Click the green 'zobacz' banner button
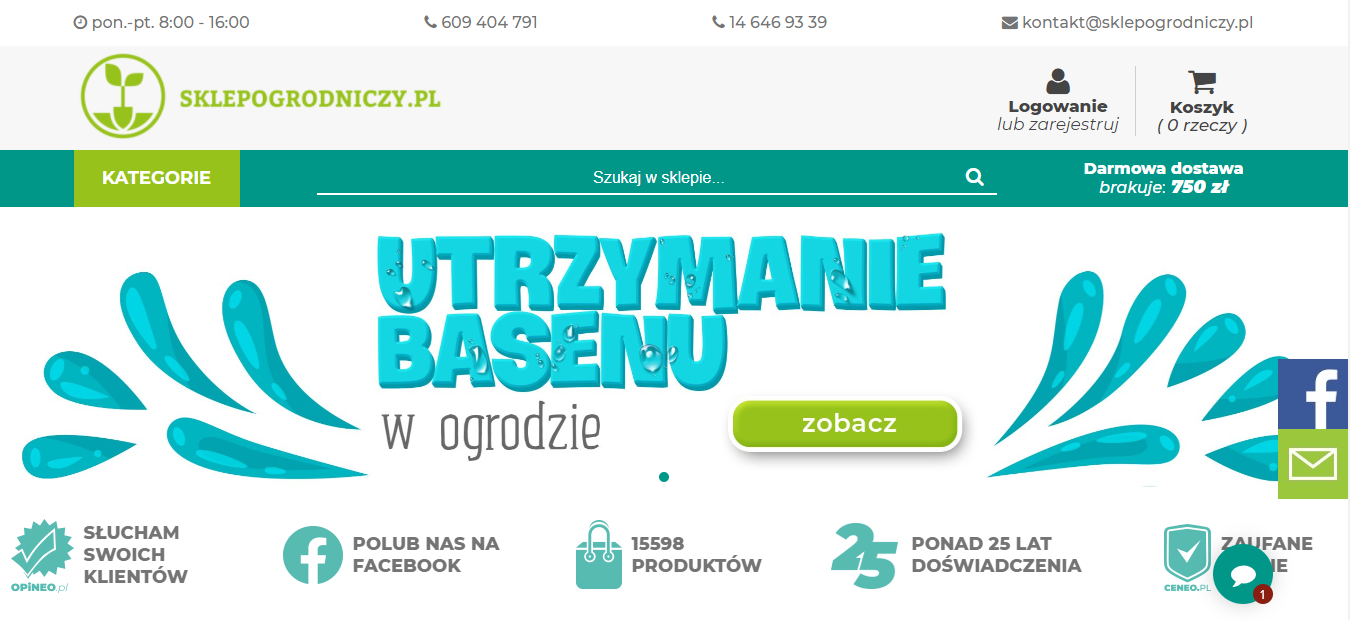The image size is (1350, 620). click(846, 424)
